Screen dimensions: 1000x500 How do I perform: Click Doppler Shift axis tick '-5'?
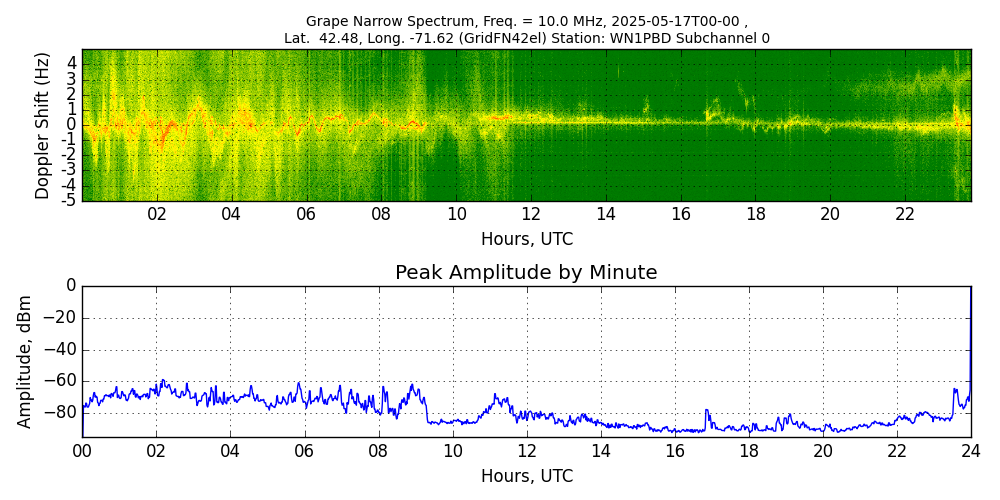(70, 200)
